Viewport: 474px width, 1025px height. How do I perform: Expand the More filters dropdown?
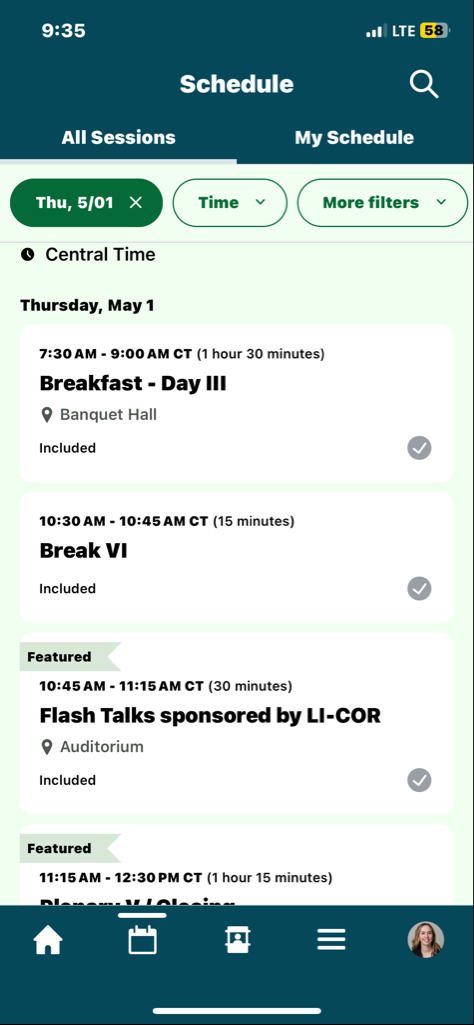point(382,203)
